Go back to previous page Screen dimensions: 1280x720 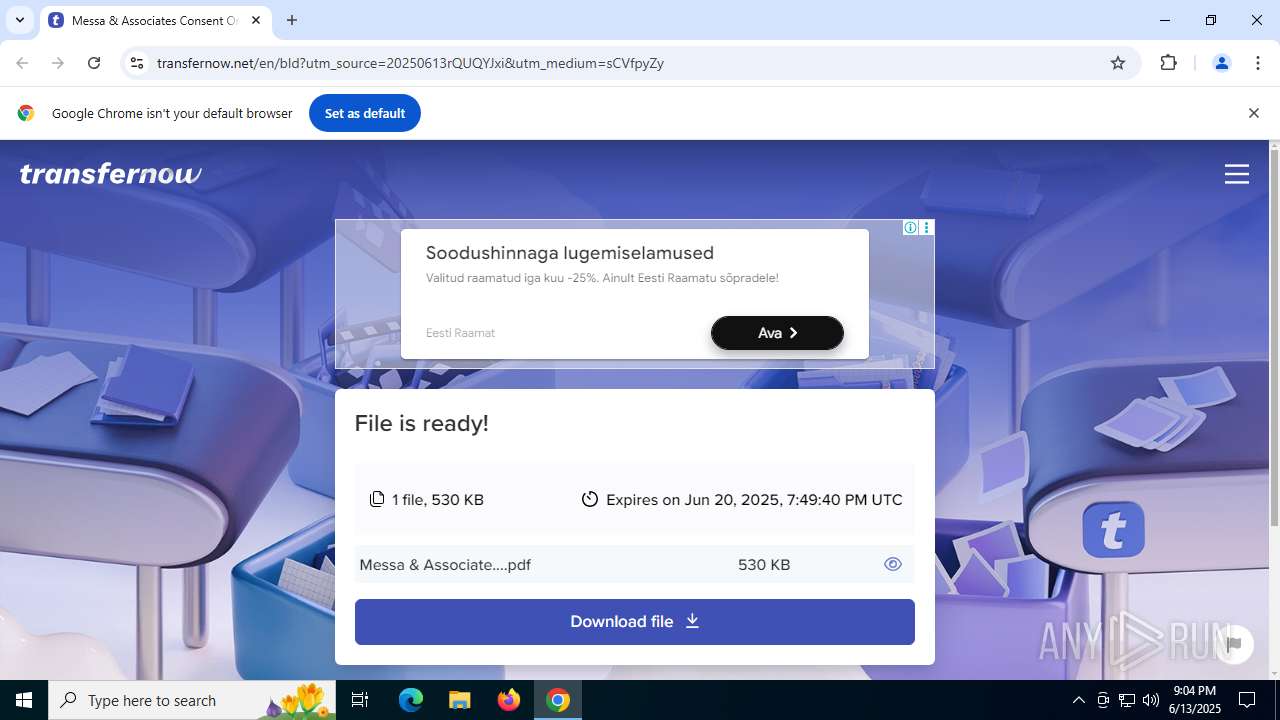click(22, 63)
